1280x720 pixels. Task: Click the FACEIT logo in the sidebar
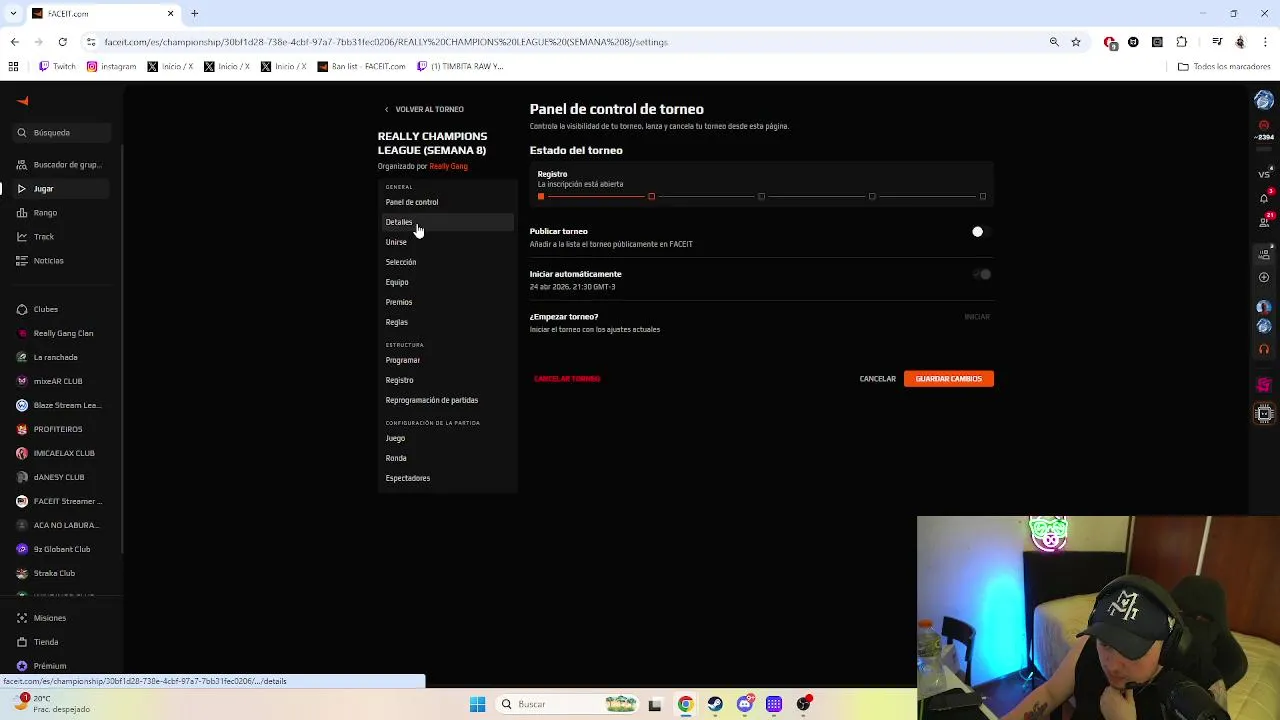[x=23, y=101]
